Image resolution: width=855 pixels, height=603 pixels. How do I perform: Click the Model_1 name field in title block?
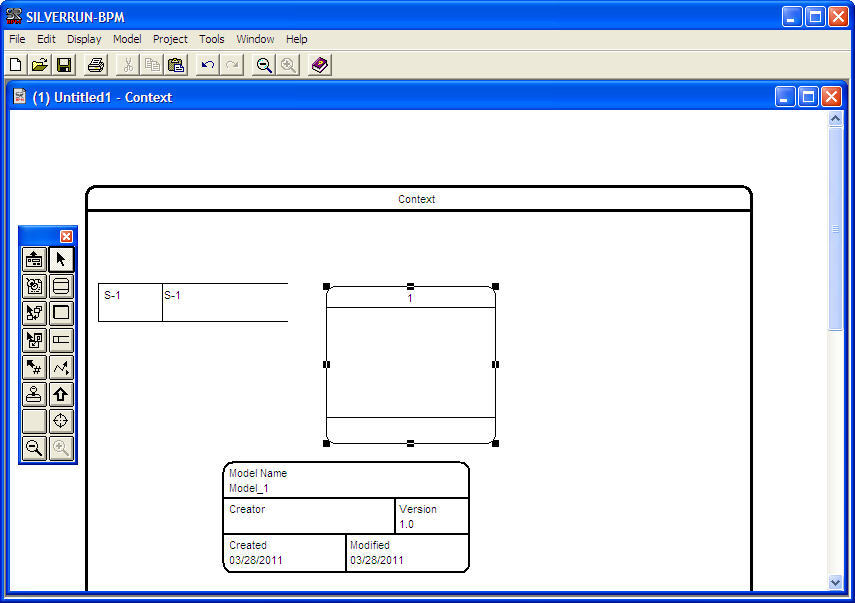(249, 489)
